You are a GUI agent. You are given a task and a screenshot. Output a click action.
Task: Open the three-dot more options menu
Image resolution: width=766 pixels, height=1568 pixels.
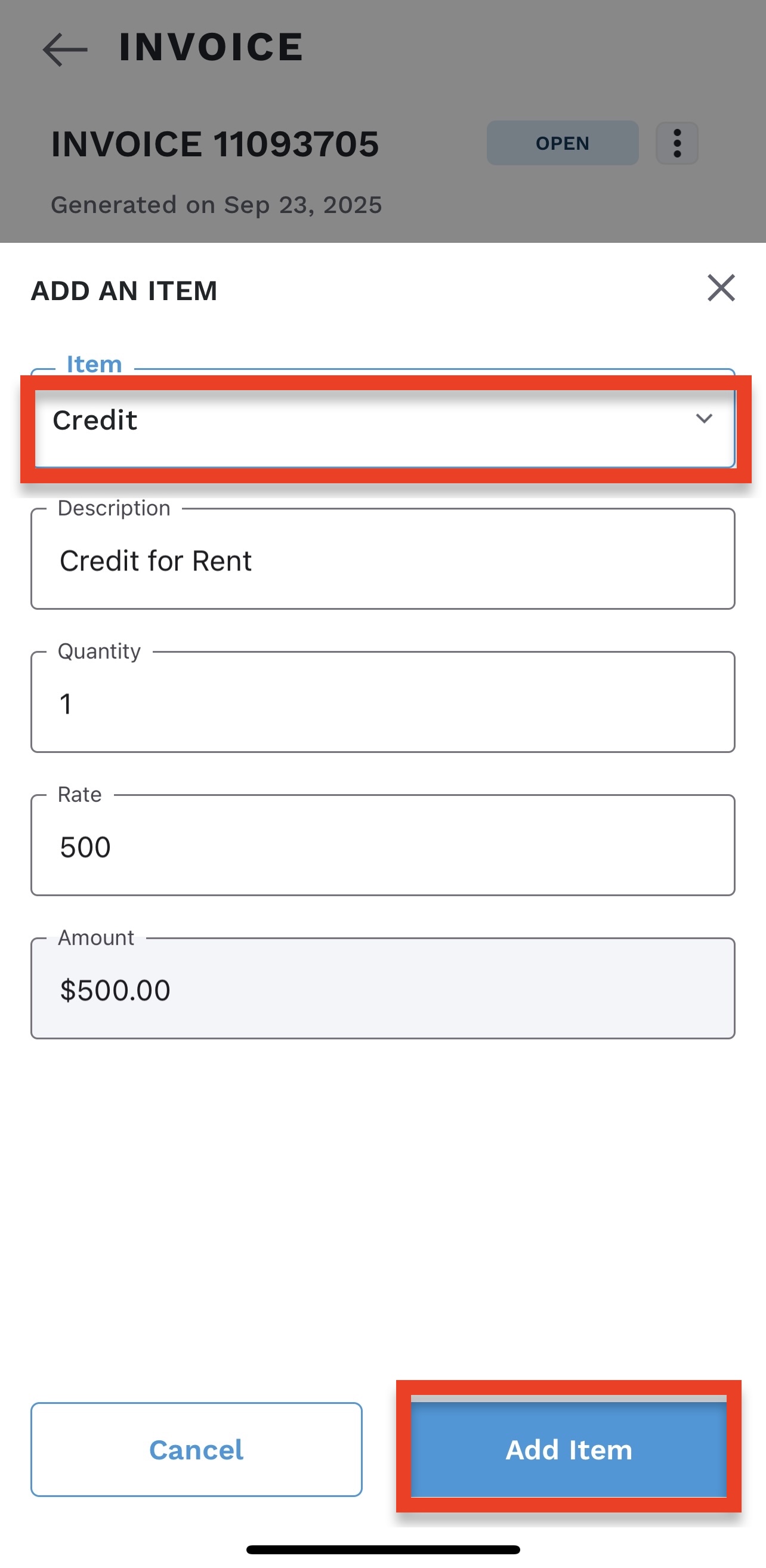coord(677,144)
